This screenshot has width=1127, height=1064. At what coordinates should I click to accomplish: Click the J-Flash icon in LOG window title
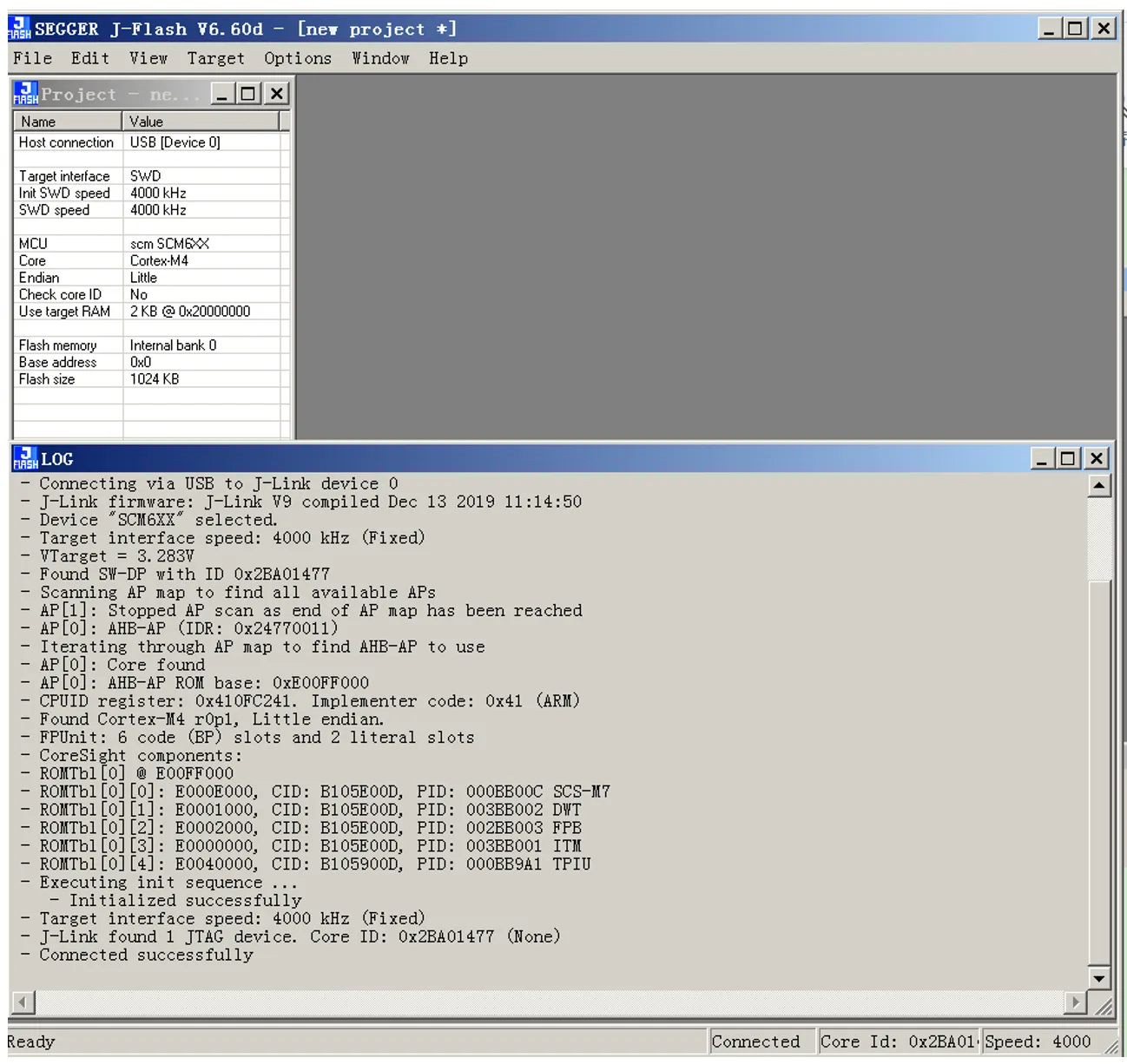(26, 458)
